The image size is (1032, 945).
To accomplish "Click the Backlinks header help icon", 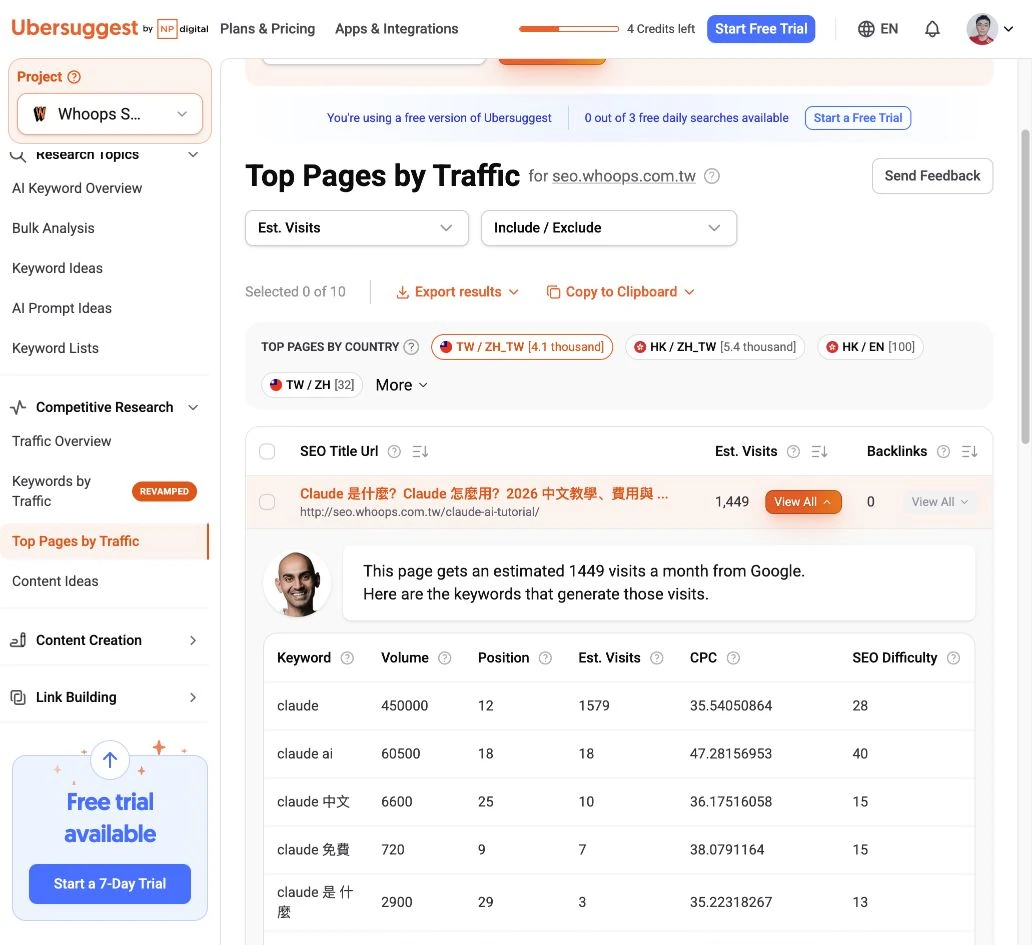I will (943, 451).
